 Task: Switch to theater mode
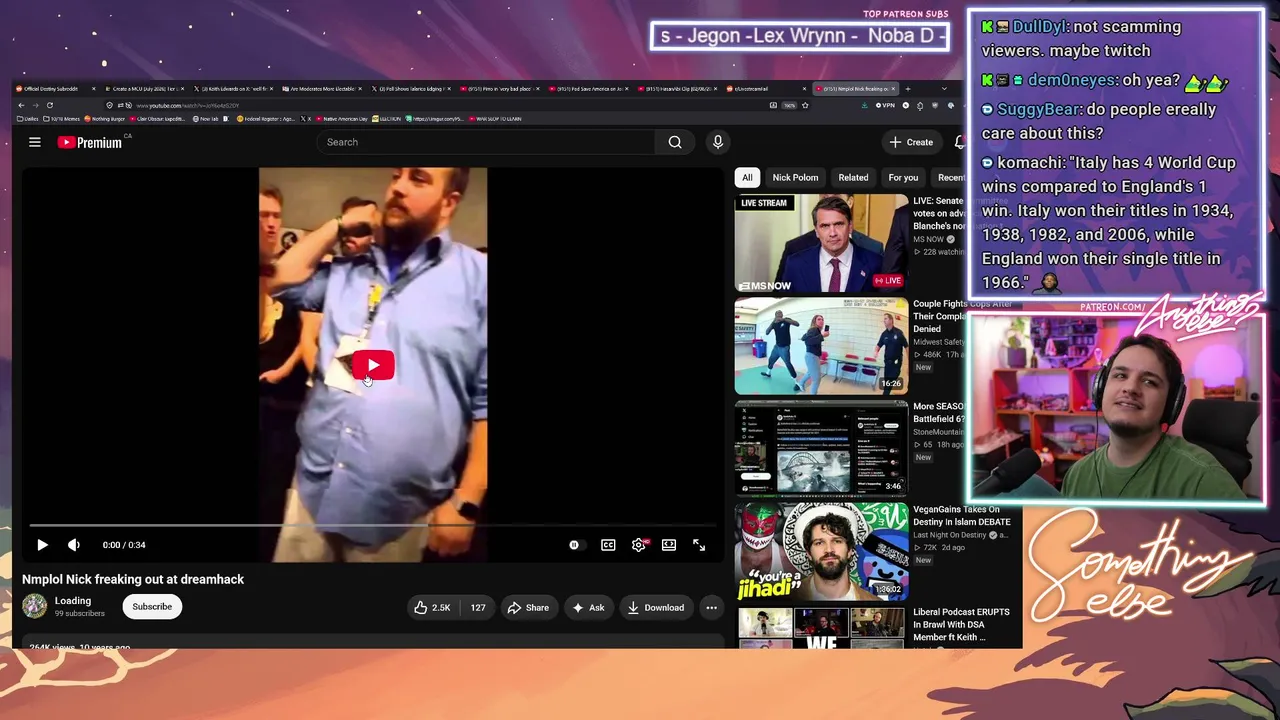(x=669, y=545)
